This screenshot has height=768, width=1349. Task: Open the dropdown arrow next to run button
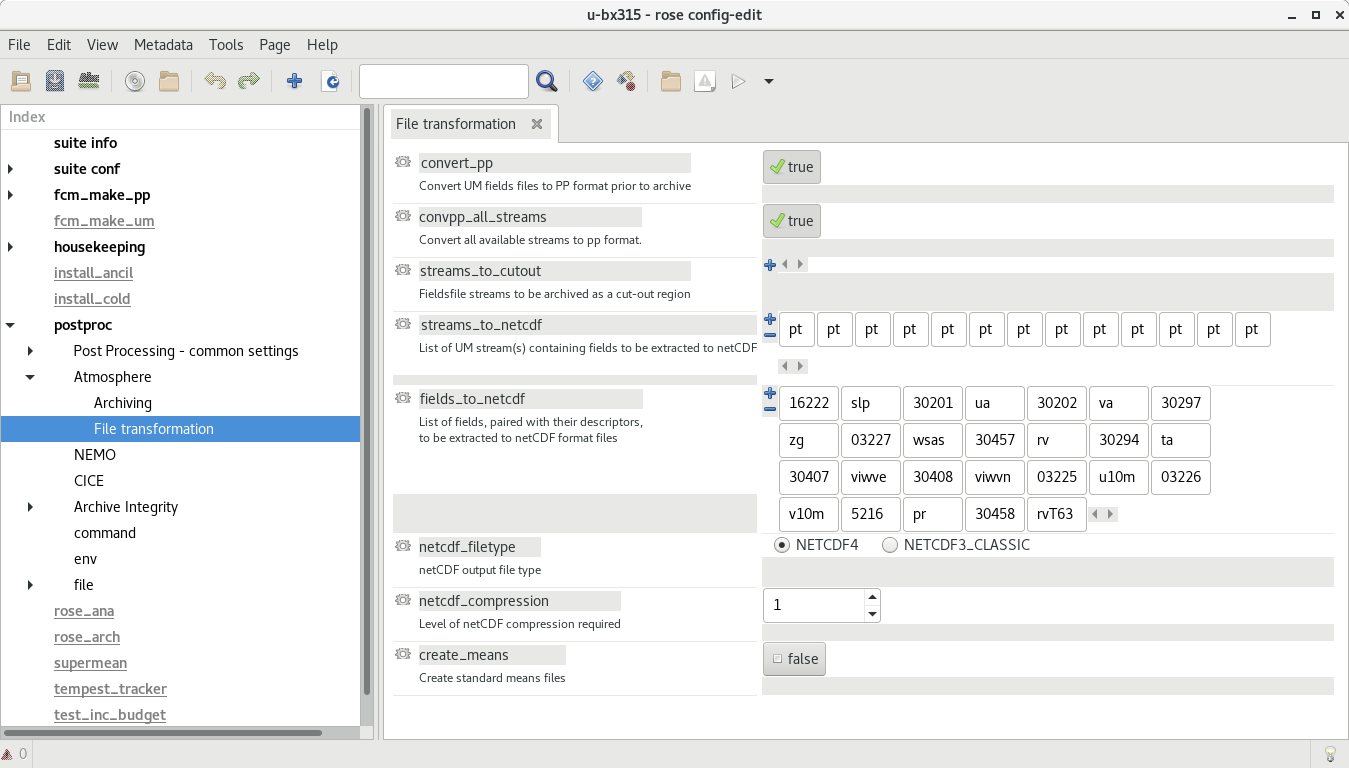(x=769, y=81)
